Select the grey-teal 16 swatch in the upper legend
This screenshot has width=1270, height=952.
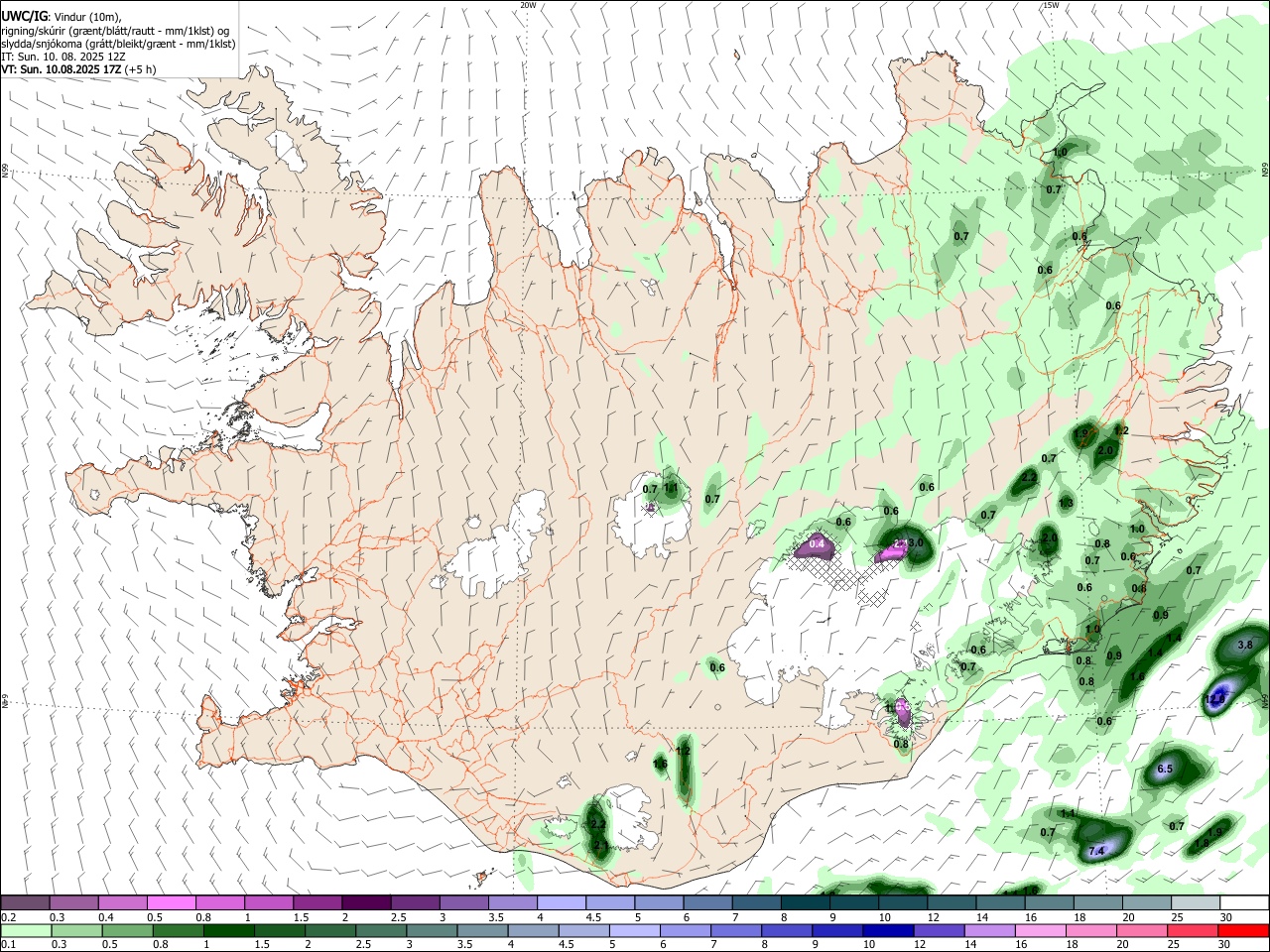(1049, 903)
